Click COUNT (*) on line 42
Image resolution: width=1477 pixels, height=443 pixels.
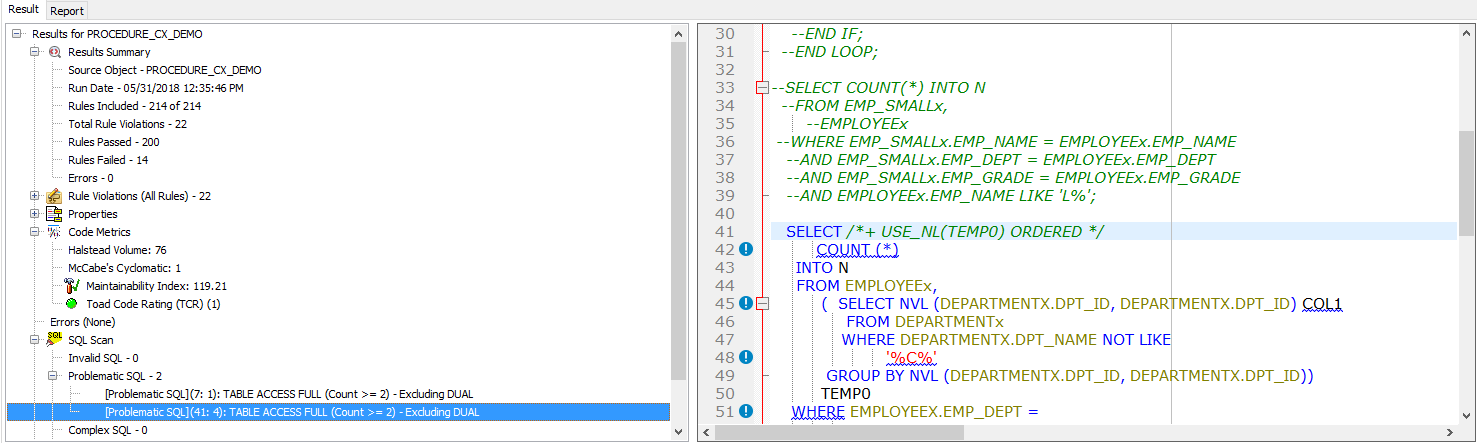pos(858,250)
